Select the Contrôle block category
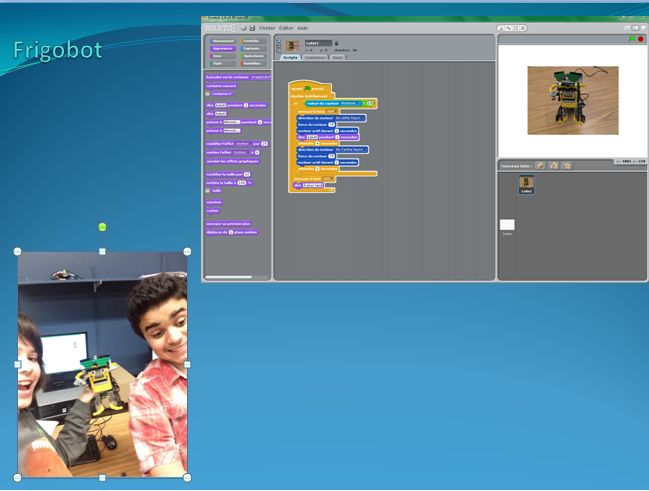Screen dimensions: 649x491 (x=253, y=41)
